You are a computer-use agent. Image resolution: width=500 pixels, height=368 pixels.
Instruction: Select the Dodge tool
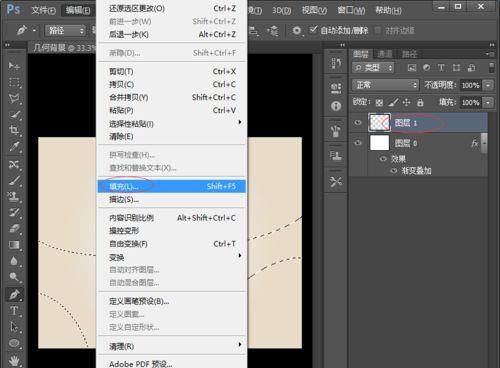(14, 277)
